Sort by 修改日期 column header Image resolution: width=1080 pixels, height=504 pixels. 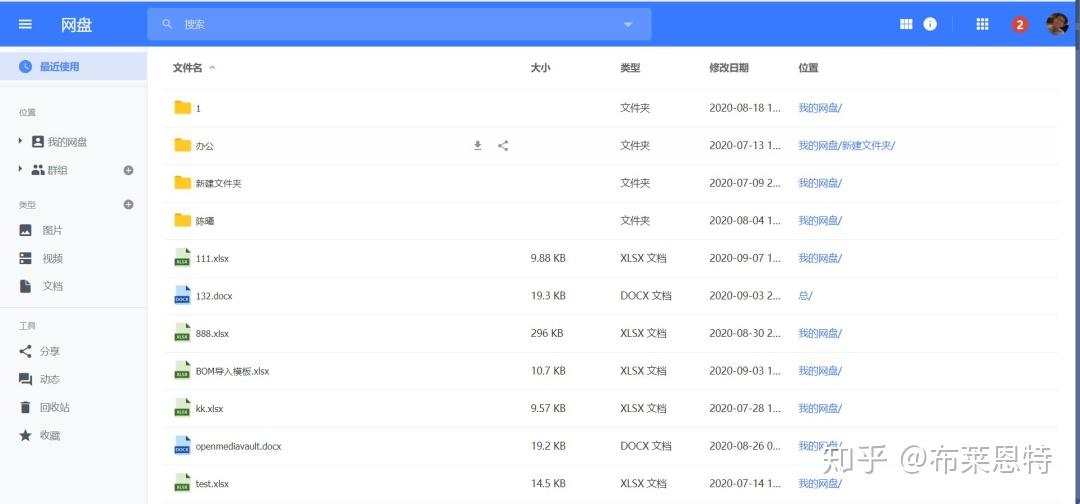[x=729, y=67]
